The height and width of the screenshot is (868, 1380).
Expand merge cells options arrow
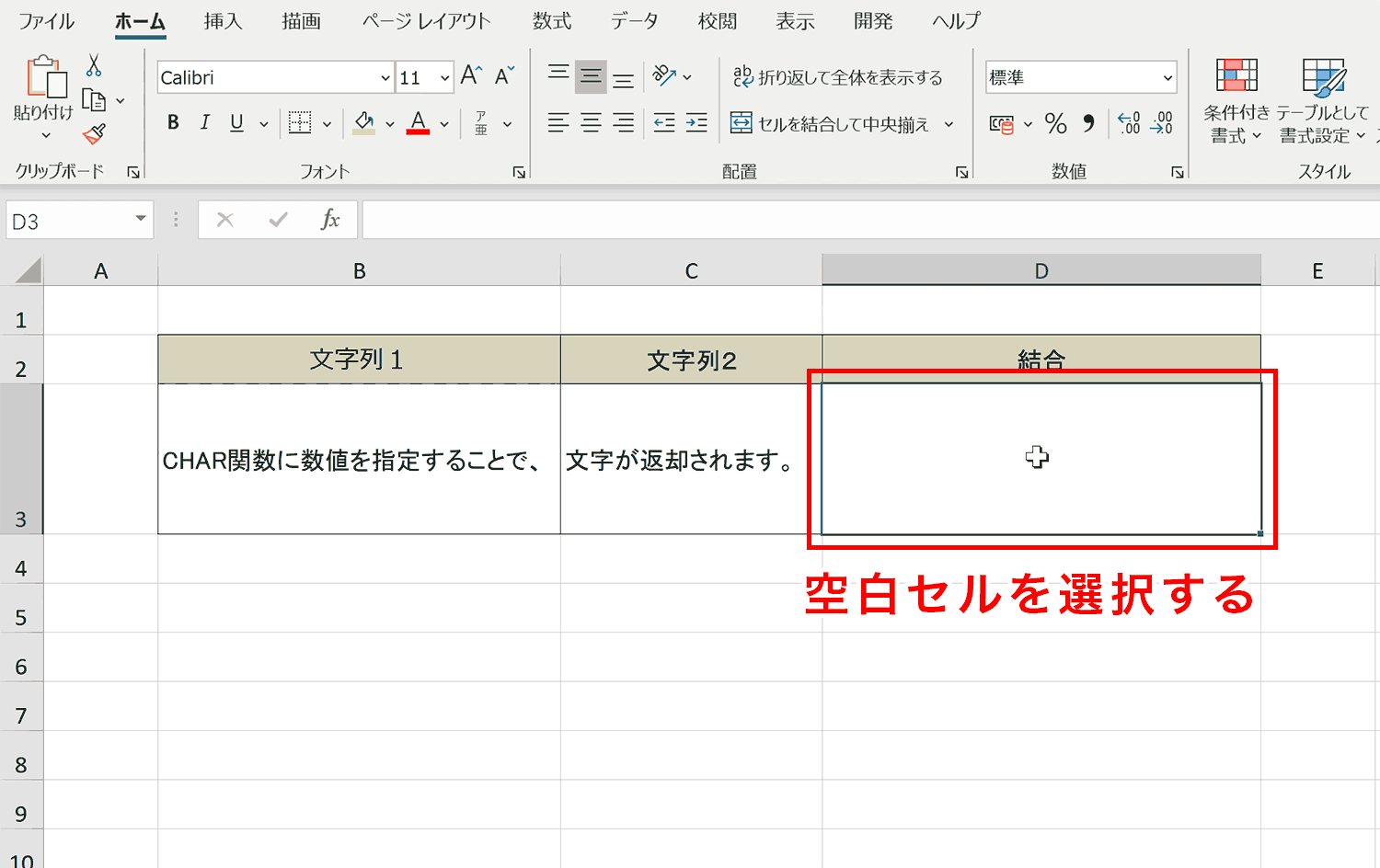pyautogui.click(x=949, y=124)
